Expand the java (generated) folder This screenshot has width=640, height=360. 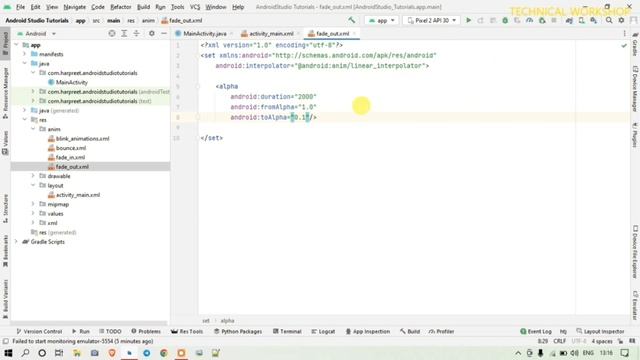coord(24,110)
